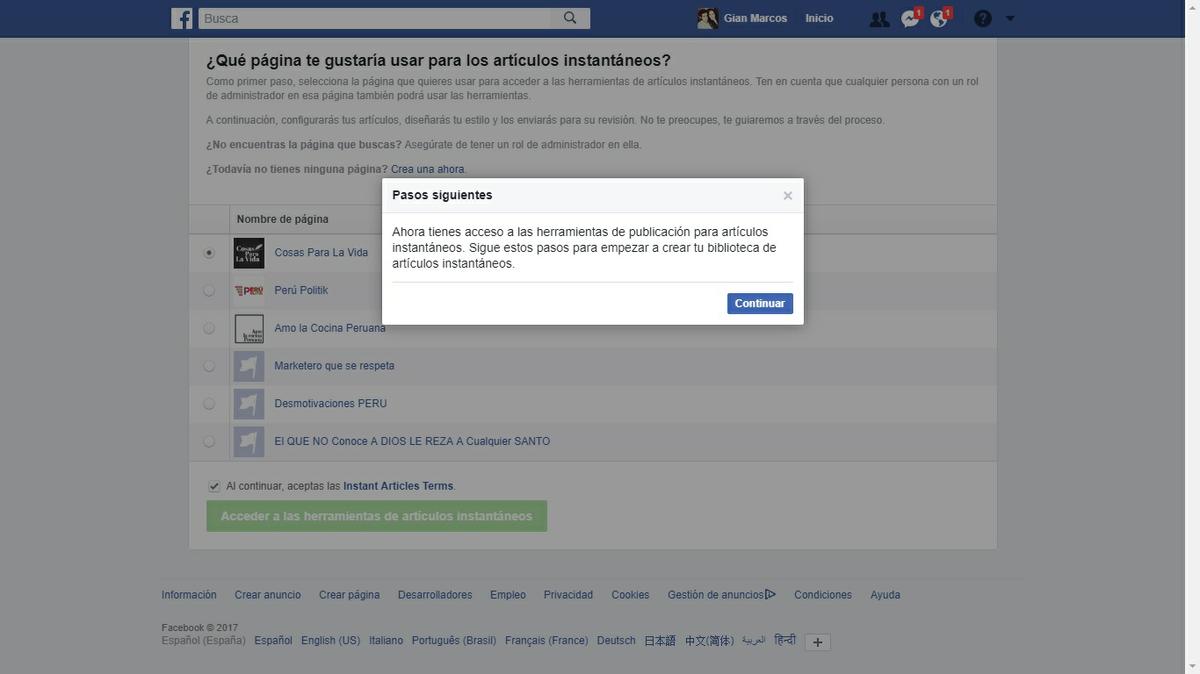Open the Crea una ahora link

pyautogui.click(x=426, y=169)
